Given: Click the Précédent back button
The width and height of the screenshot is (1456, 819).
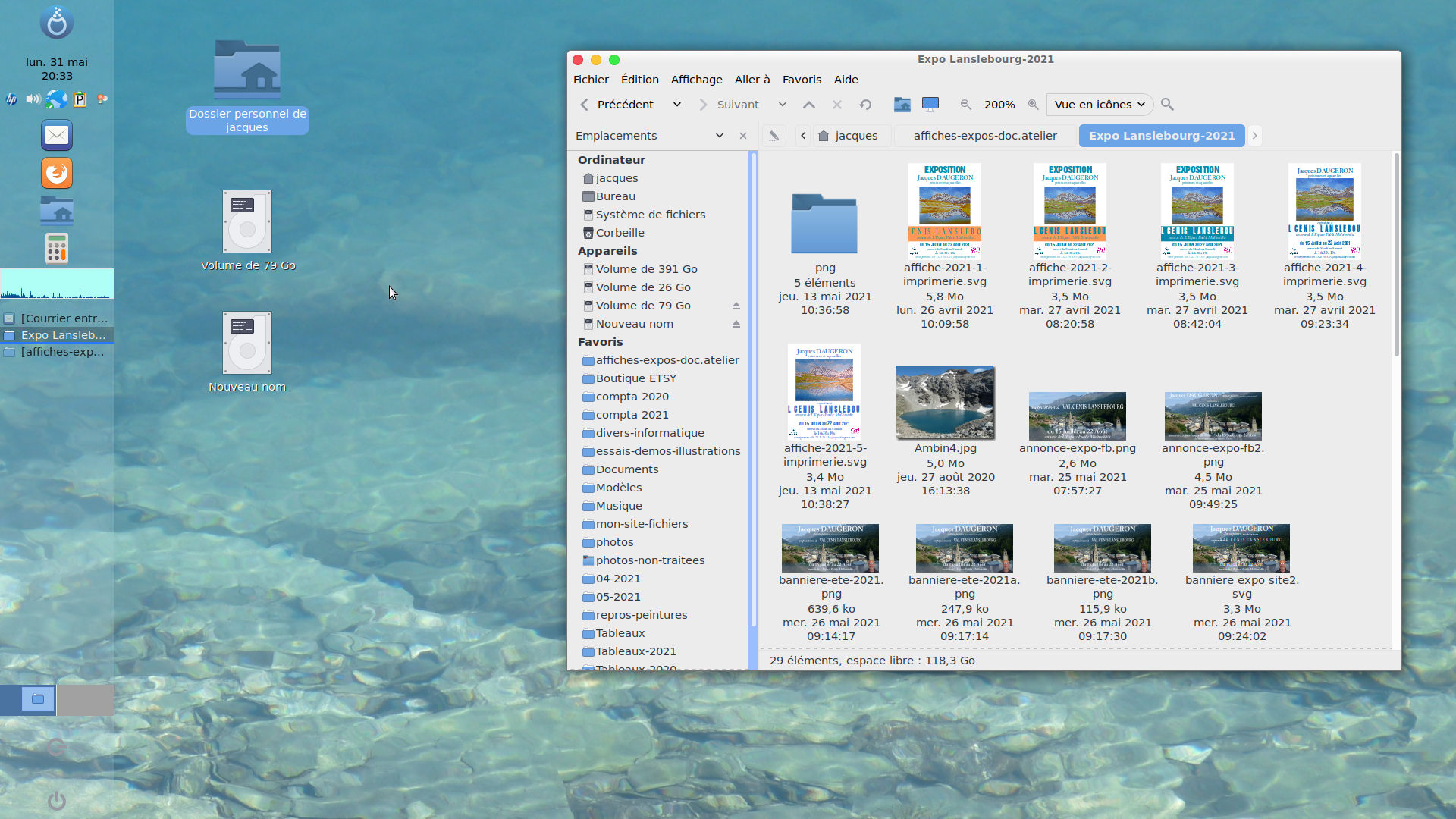Looking at the screenshot, I should pos(617,105).
